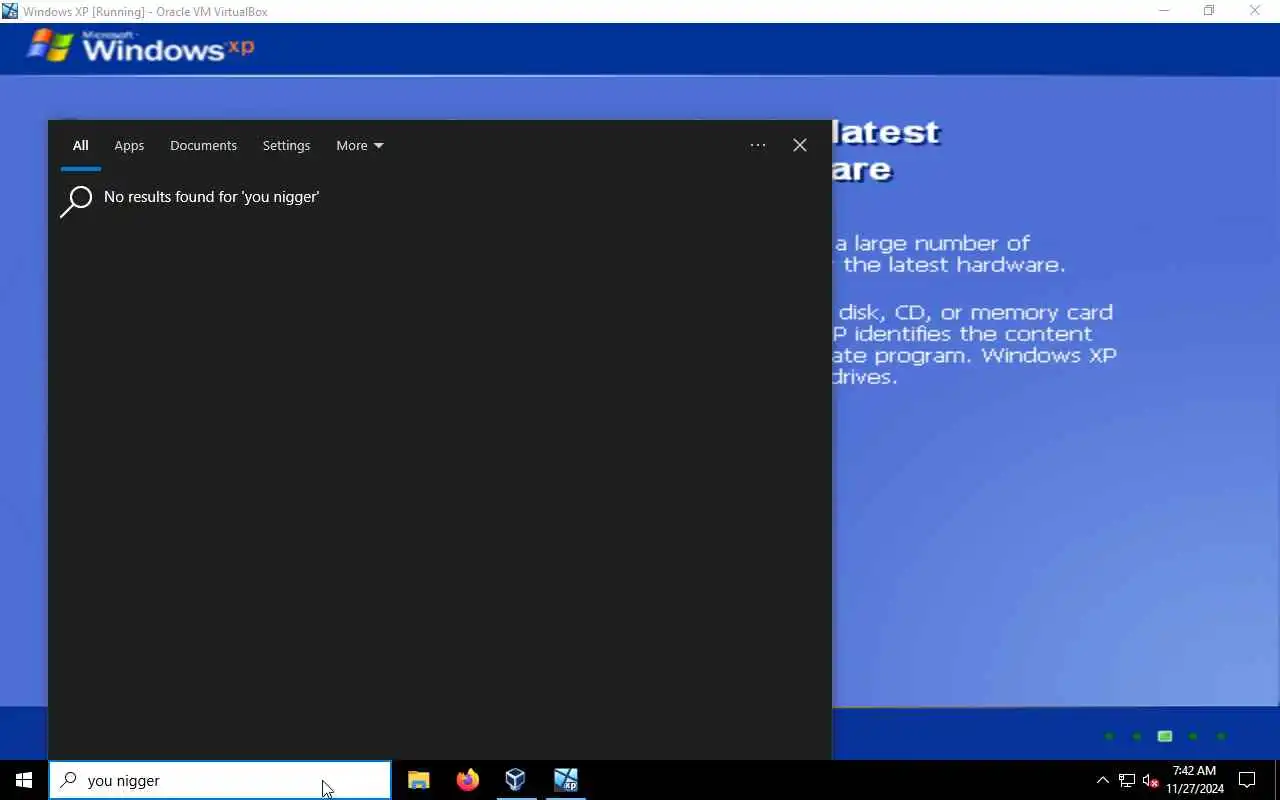Open the Action Center notifications icon

1247,780
